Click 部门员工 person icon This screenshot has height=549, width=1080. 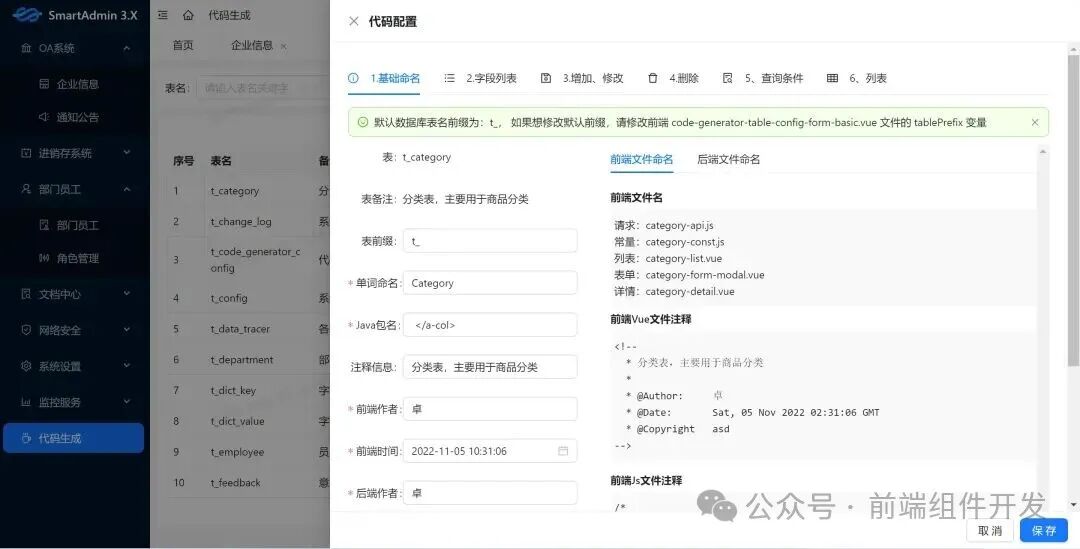(26, 189)
